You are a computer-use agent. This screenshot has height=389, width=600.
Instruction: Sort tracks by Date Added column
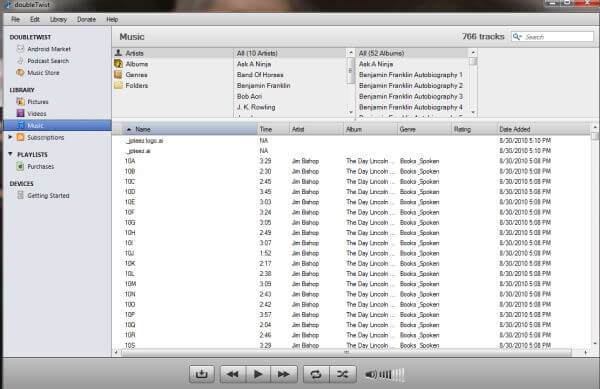coord(543,129)
